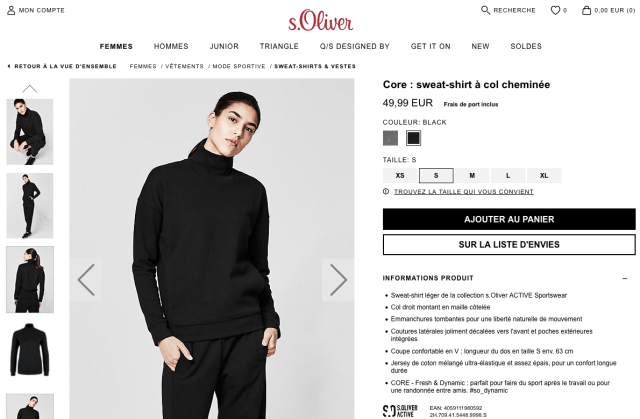The image size is (640, 419).
Task: Select size XL
Action: (x=544, y=175)
